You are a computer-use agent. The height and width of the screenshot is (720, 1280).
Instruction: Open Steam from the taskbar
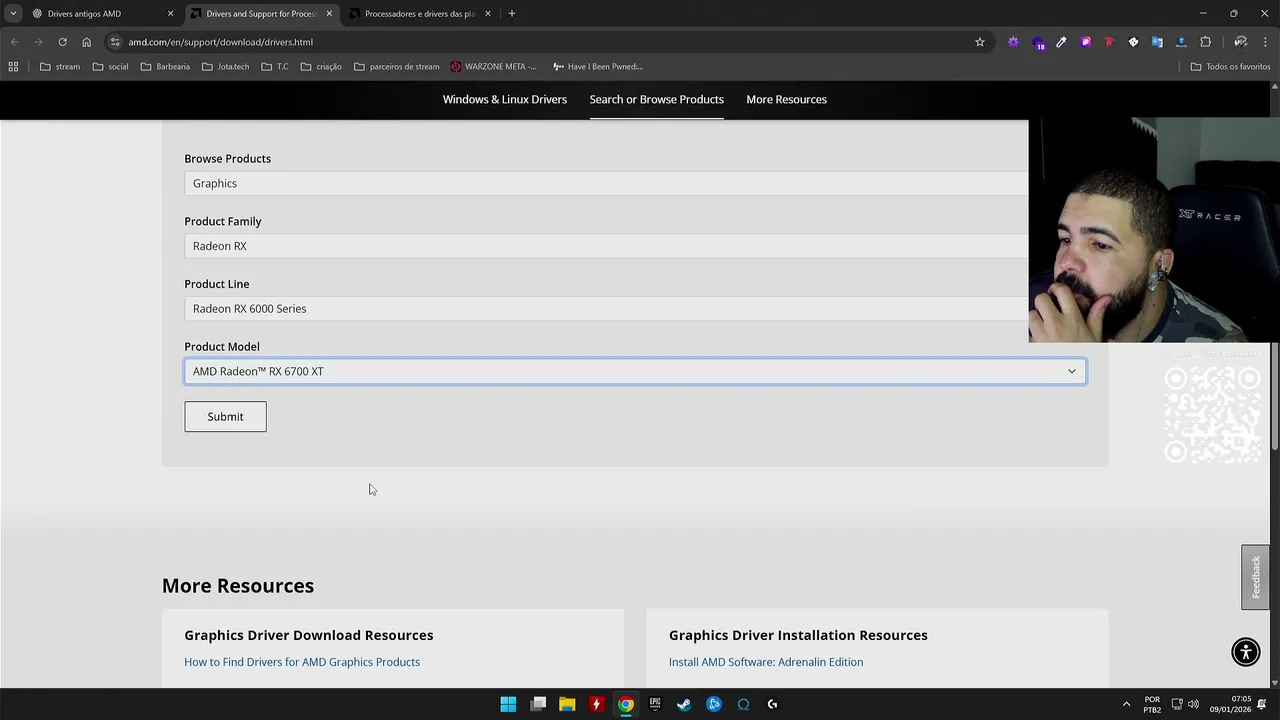coord(684,704)
